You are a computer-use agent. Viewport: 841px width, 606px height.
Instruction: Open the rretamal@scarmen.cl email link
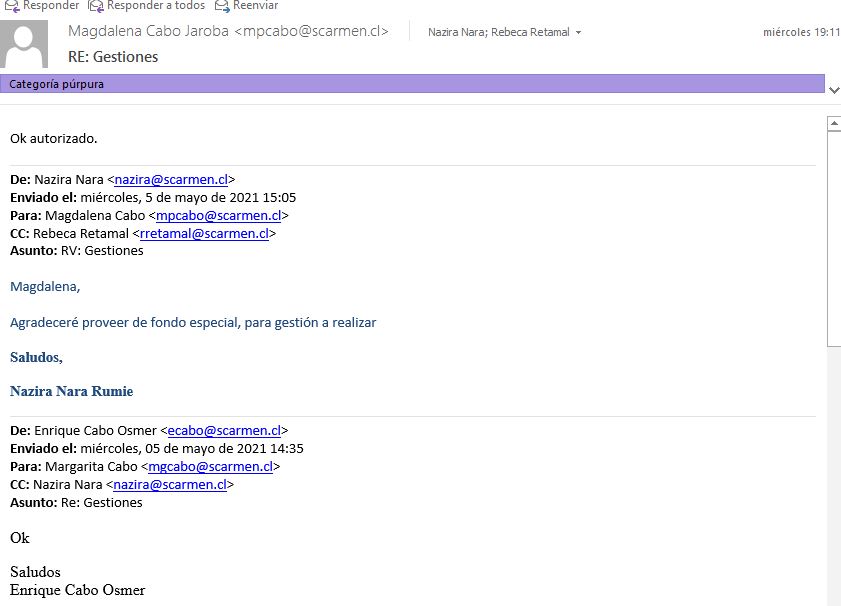[x=204, y=234]
